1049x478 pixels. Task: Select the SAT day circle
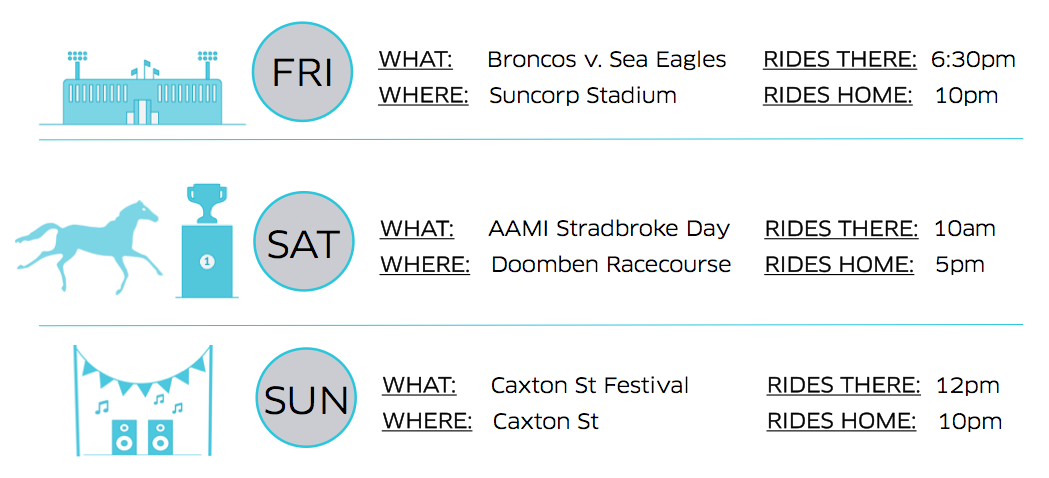[x=304, y=242]
